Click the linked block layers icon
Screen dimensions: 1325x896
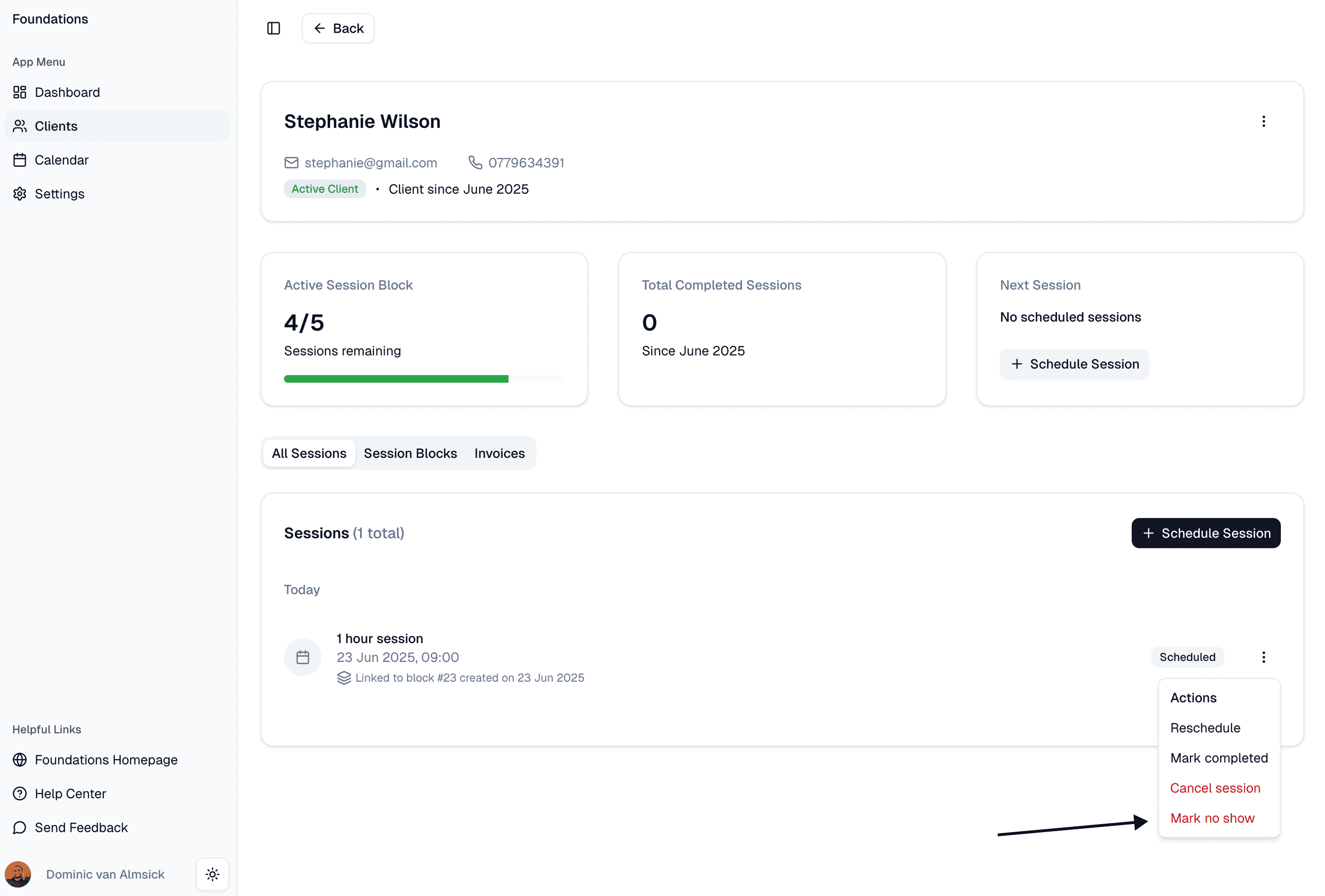click(x=344, y=678)
